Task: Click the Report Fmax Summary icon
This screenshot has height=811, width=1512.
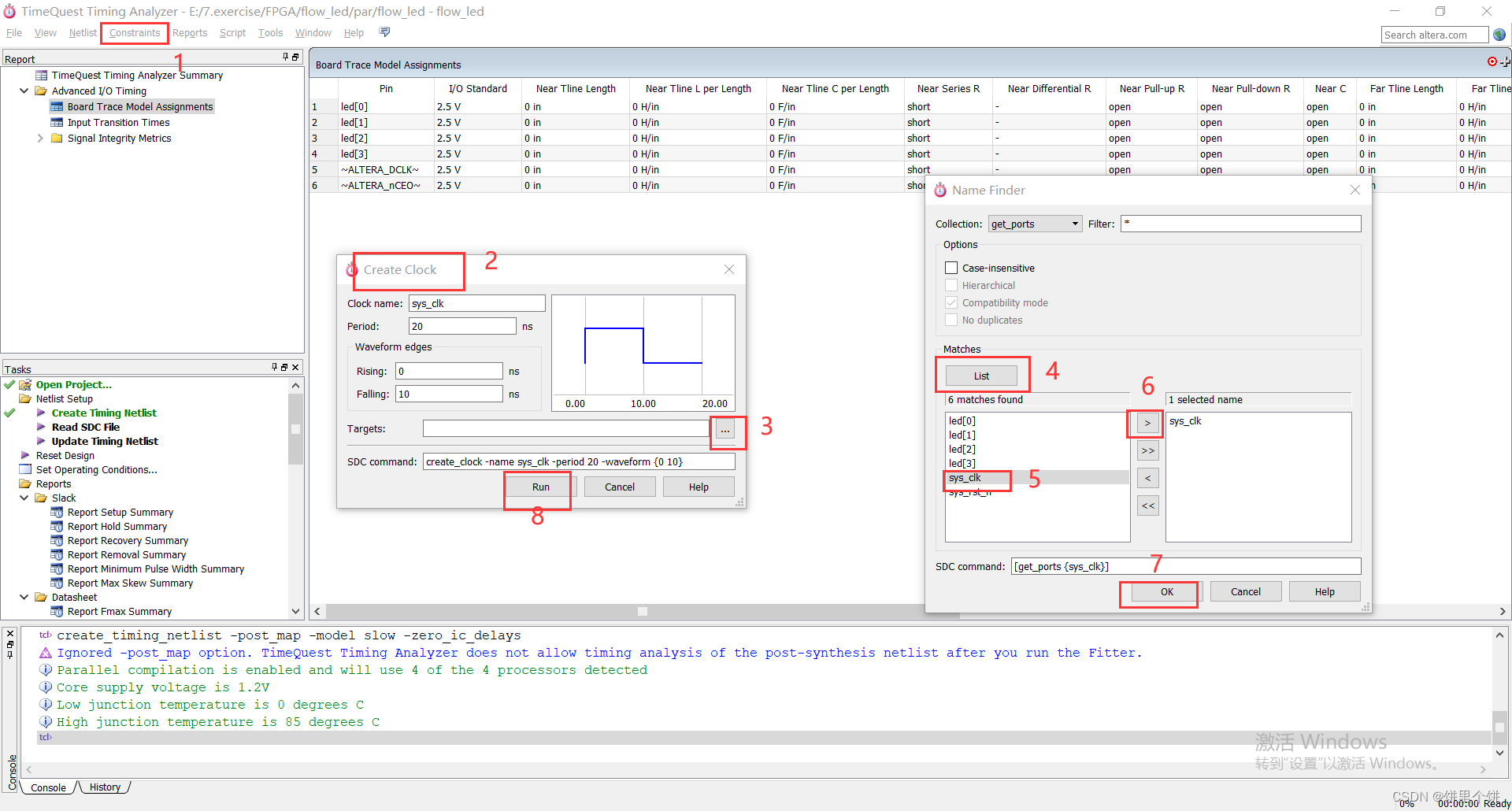Action: coord(57,612)
